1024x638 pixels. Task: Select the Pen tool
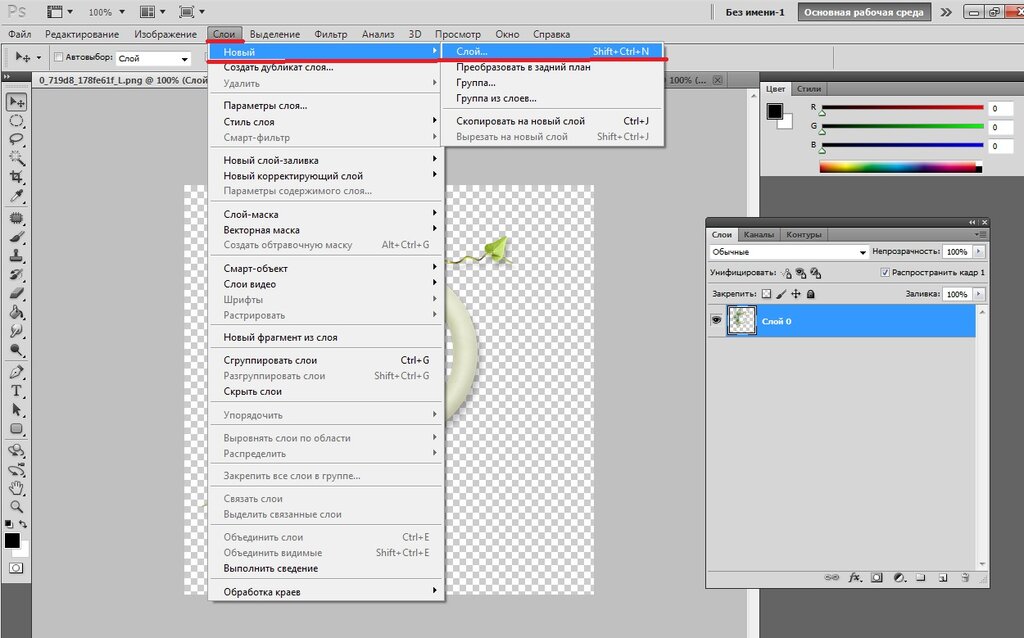click(16, 372)
